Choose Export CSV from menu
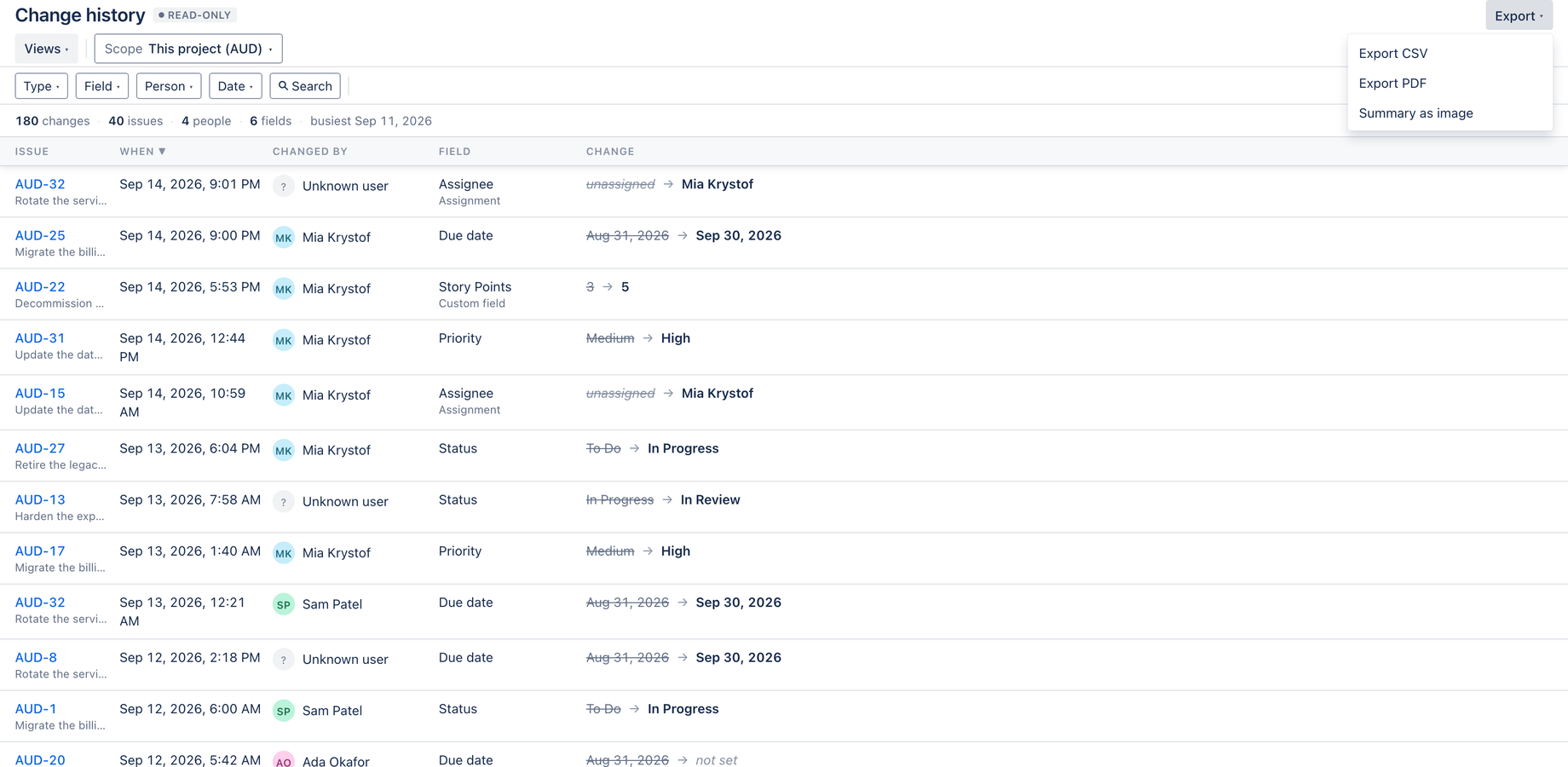1568x767 pixels. point(1450,53)
